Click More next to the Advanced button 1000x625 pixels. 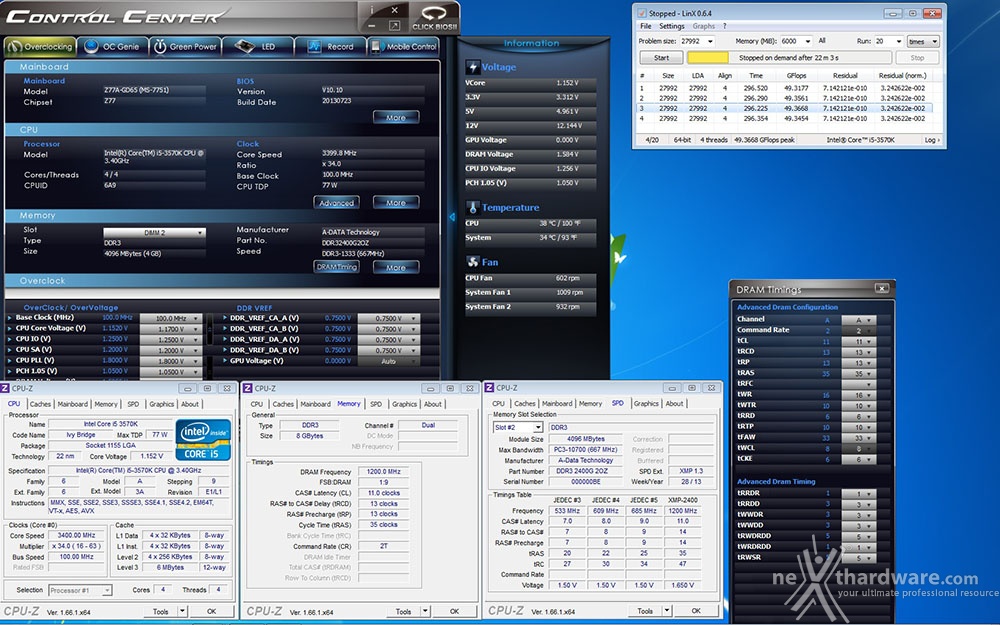pyautogui.click(x=395, y=203)
